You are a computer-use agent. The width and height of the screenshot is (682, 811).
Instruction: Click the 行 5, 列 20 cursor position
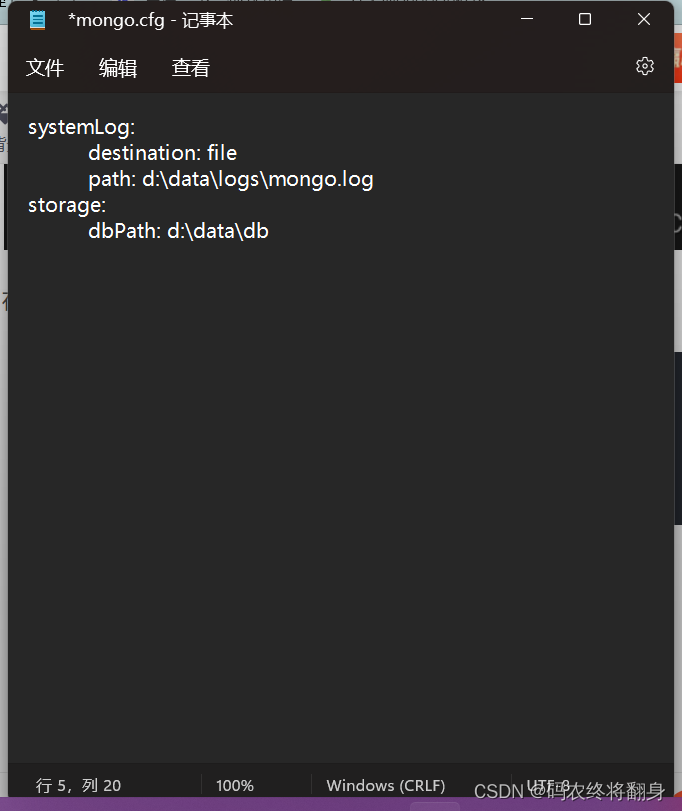click(78, 786)
